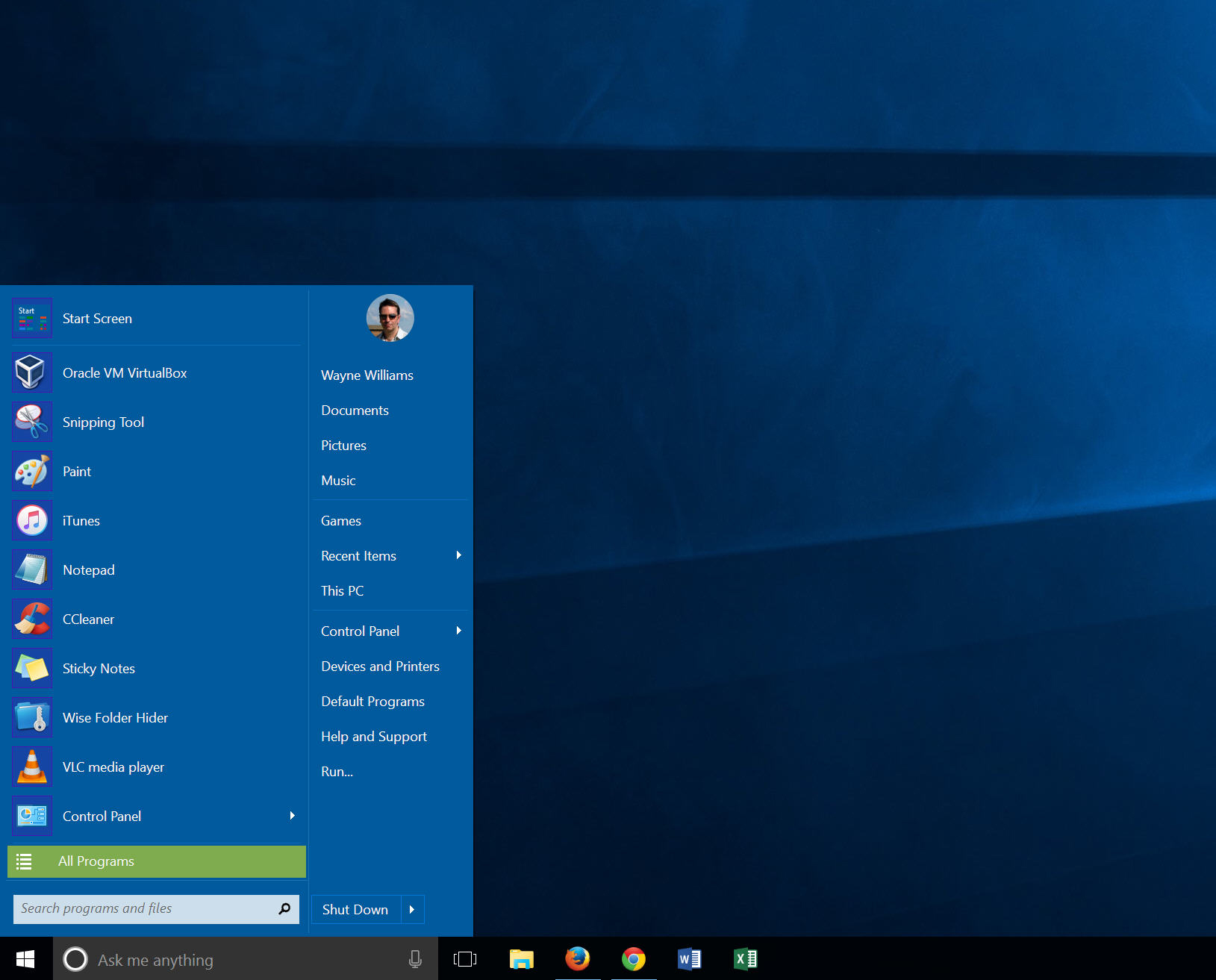The width and height of the screenshot is (1216, 980).
Task: Open All Programs
Action: click(96, 861)
